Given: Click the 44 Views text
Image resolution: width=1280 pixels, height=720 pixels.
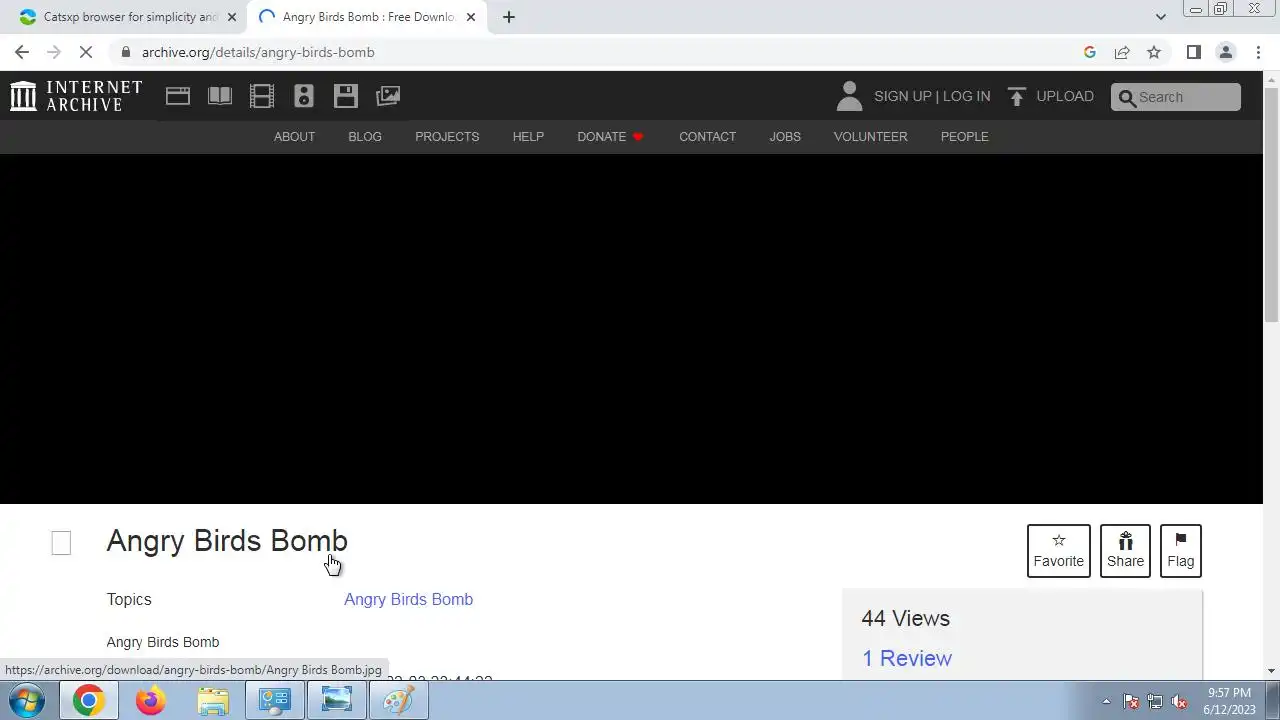Looking at the screenshot, I should click(x=905, y=618).
